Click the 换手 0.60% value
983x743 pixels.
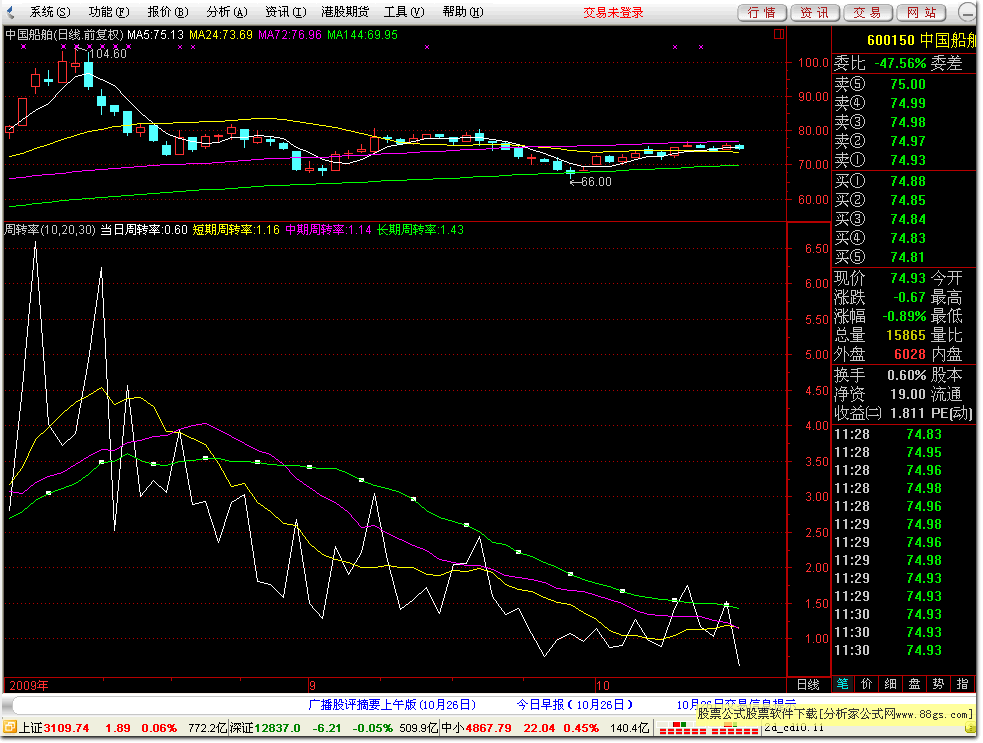[907, 376]
